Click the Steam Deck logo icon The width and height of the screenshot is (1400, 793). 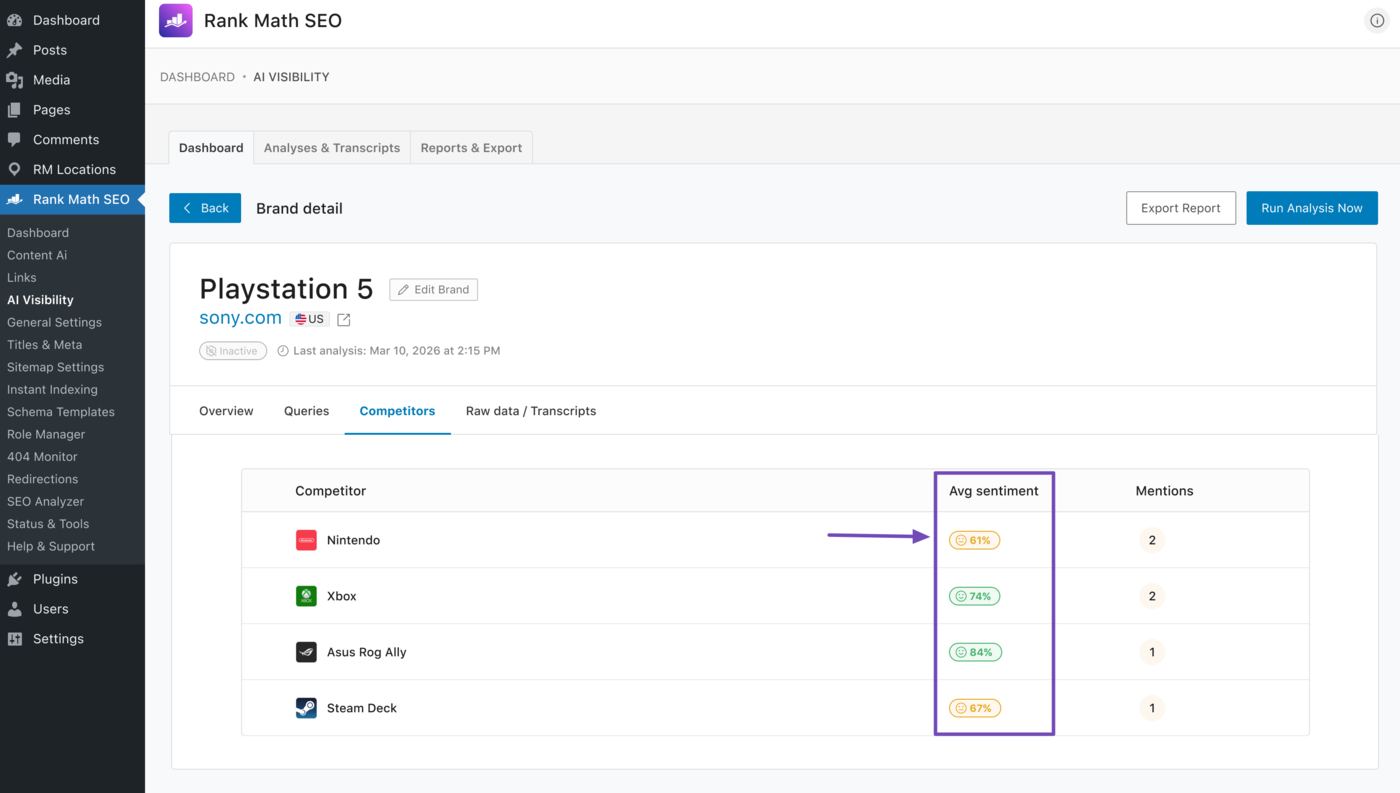point(306,708)
